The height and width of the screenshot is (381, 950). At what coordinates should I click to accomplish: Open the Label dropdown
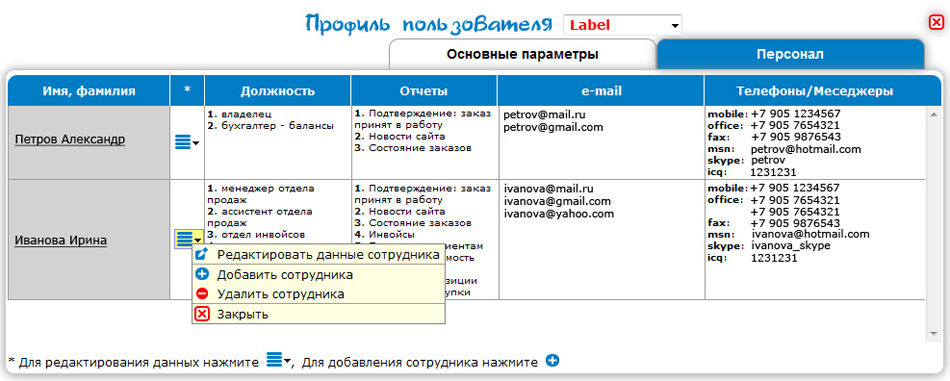pyautogui.click(x=622, y=25)
